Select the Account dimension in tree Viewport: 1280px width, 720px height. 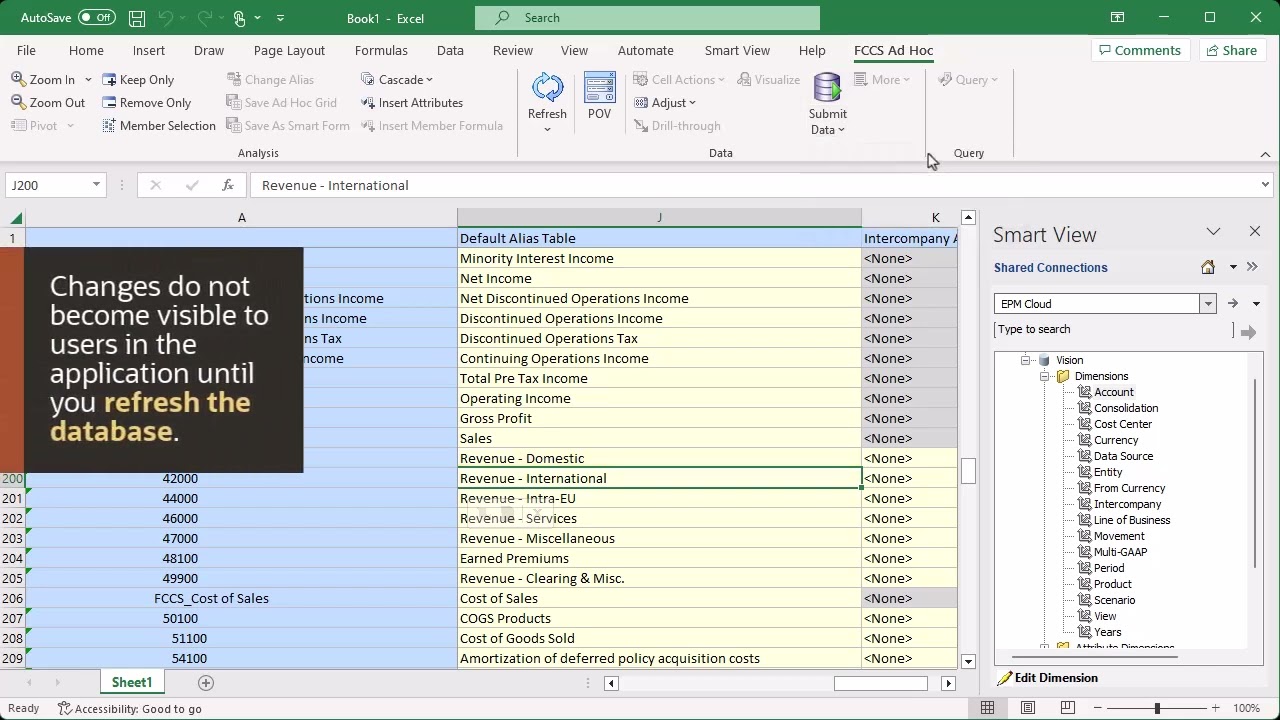[1113, 392]
